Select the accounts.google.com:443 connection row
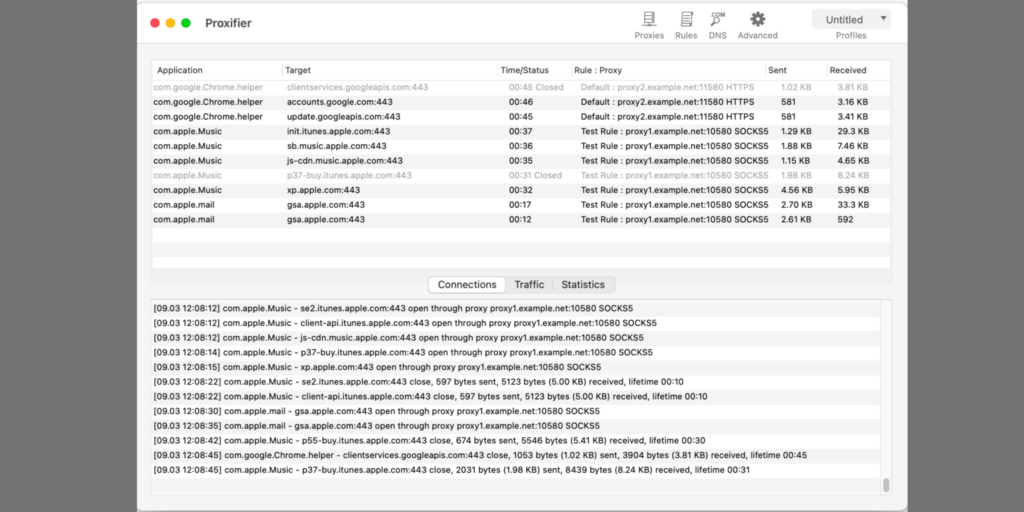The image size is (1024, 512). (521, 102)
